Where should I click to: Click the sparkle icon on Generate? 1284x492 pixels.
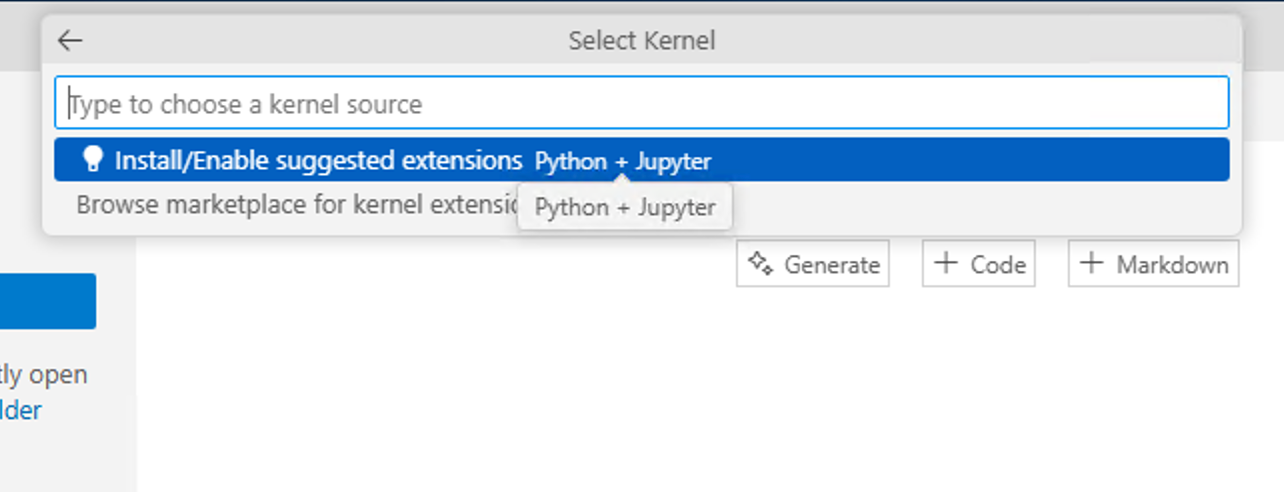pos(761,264)
